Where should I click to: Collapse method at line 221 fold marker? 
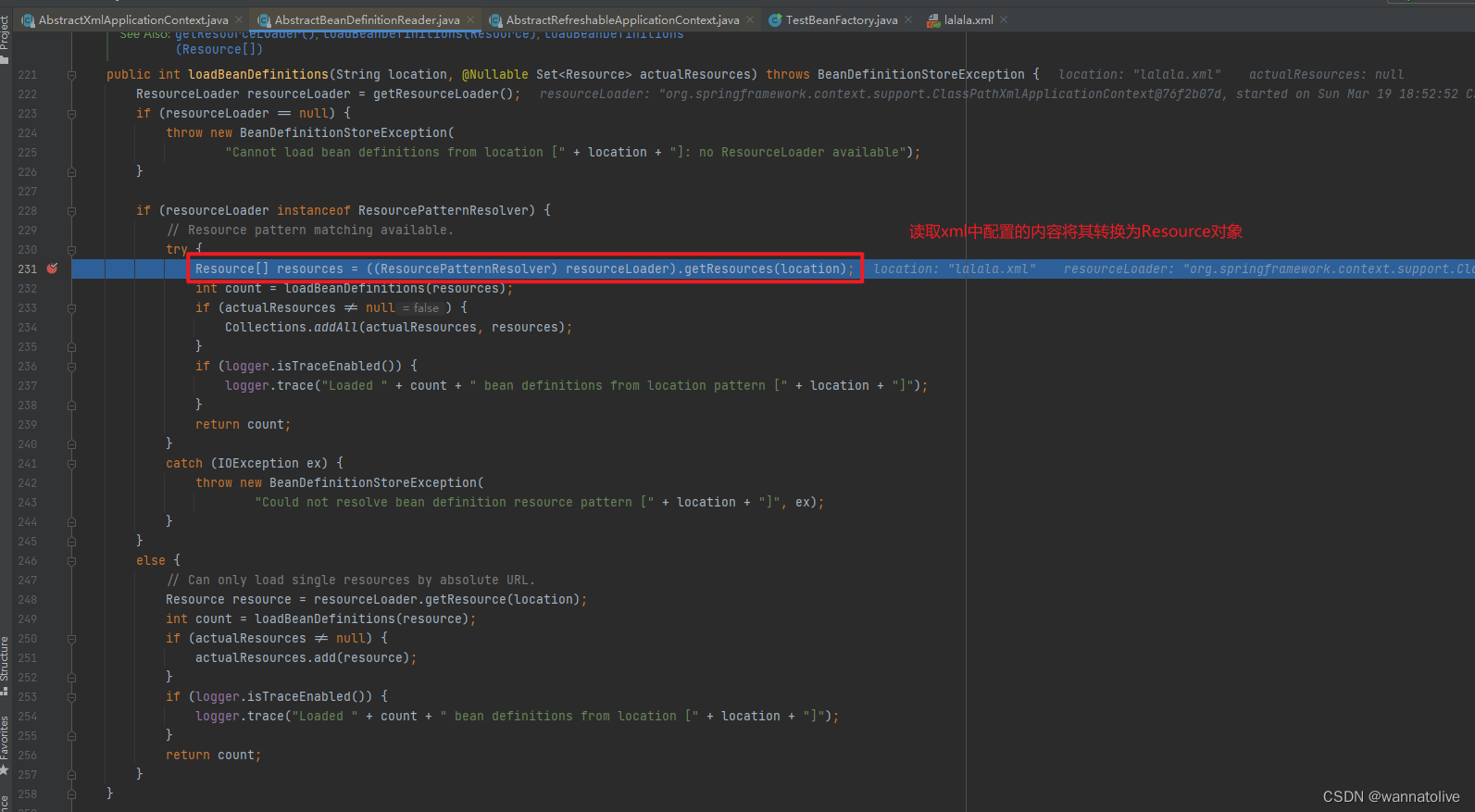pos(71,75)
